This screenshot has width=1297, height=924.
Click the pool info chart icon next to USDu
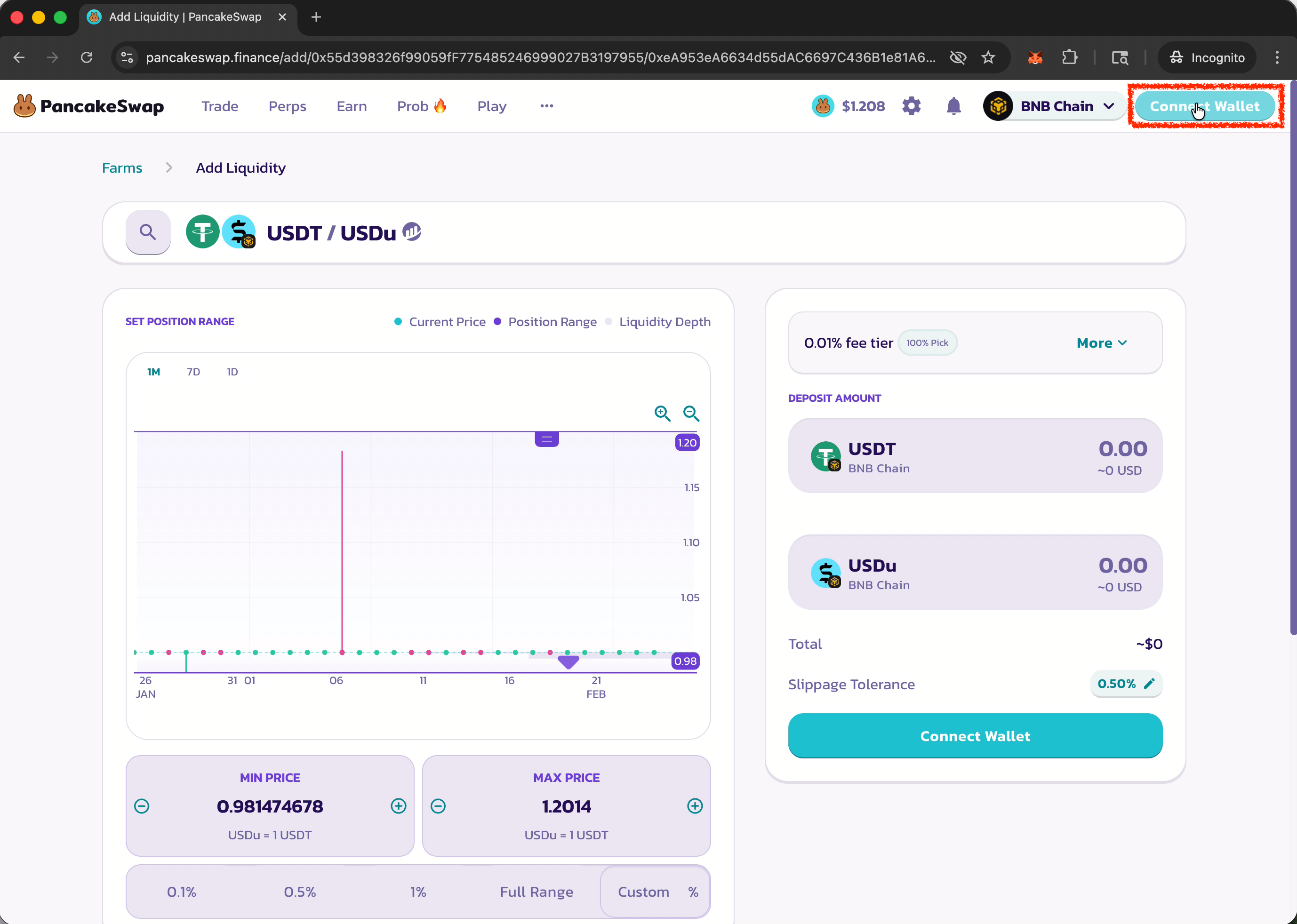coord(411,231)
